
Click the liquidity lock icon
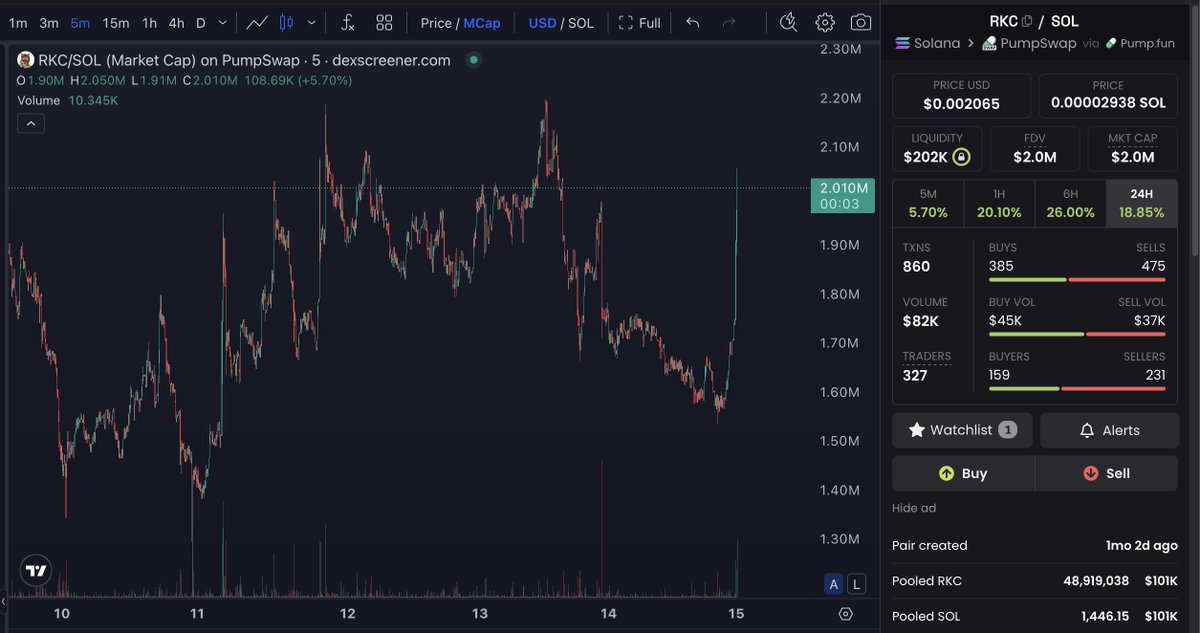(x=961, y=157)
